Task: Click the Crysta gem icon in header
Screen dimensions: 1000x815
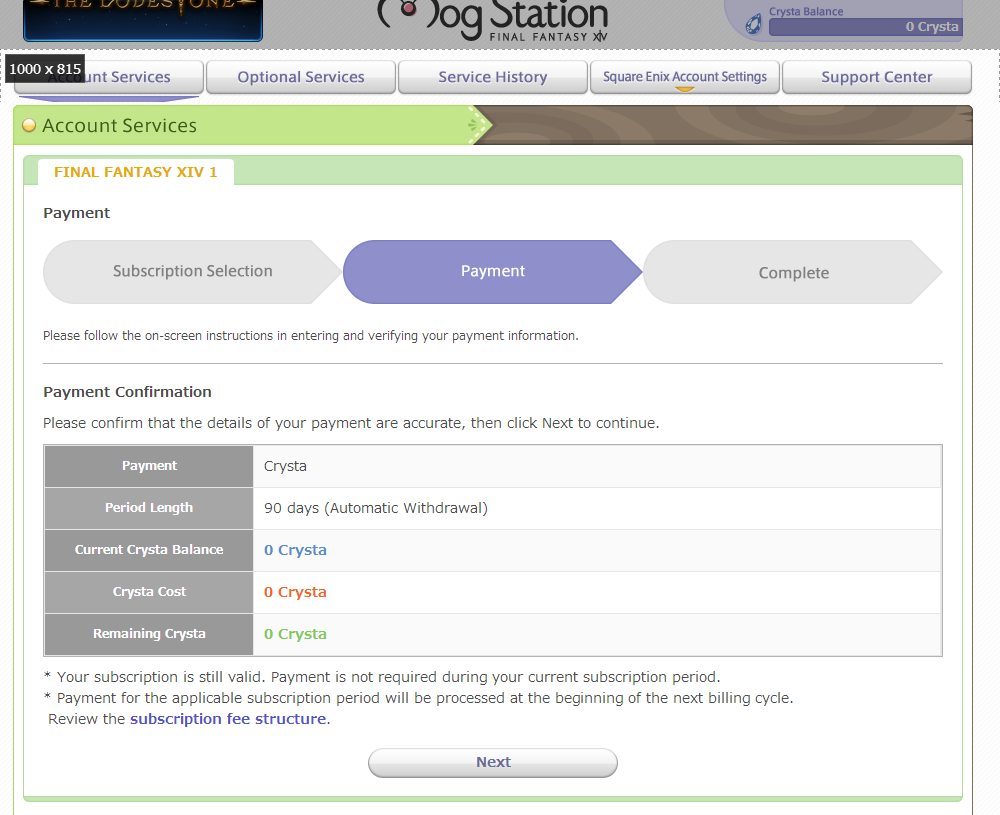Action: (x=753, y=25)
